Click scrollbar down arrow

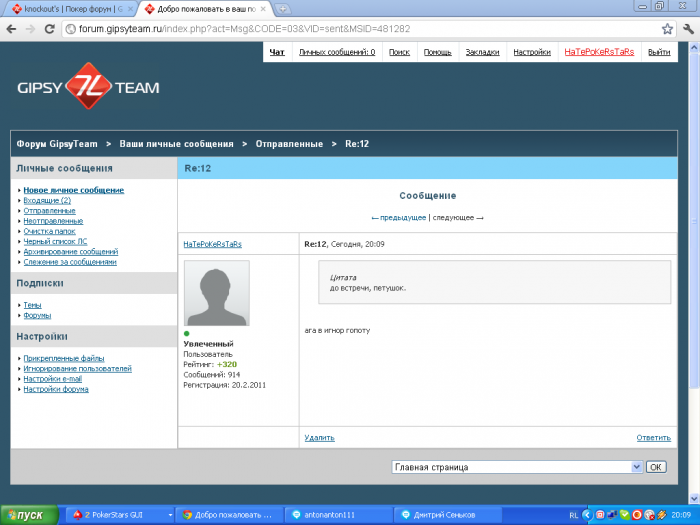(694, 498)
